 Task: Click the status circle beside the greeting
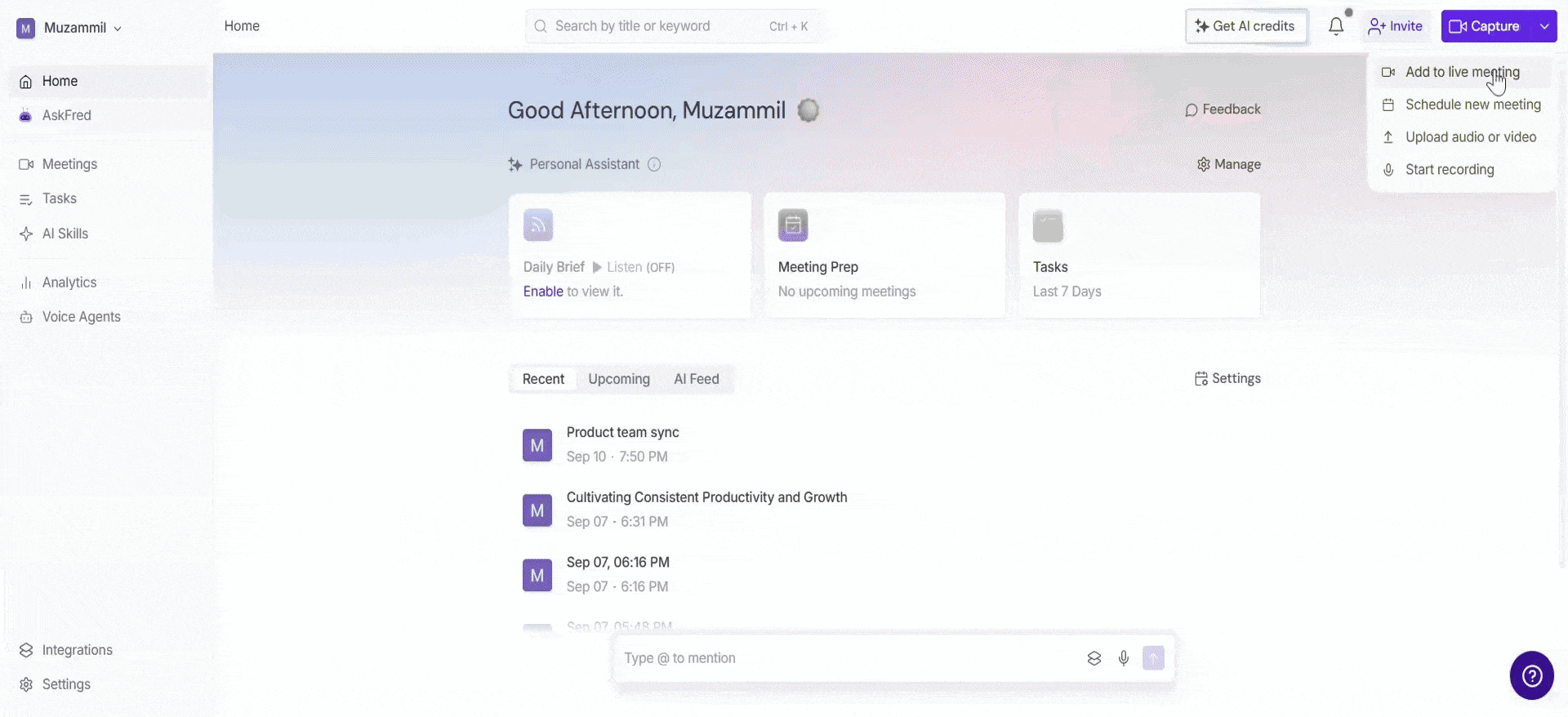[808, 110]
